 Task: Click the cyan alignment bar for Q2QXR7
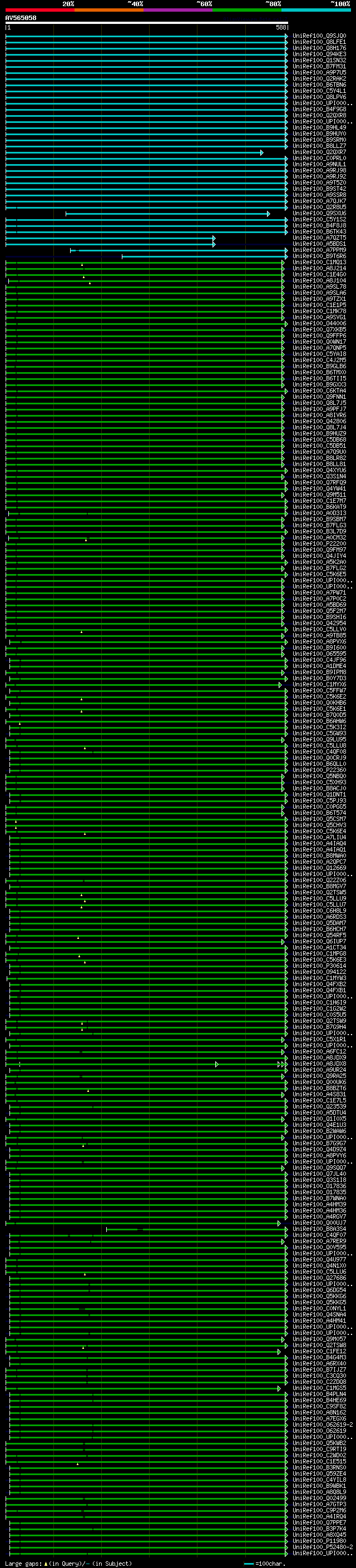134,153
